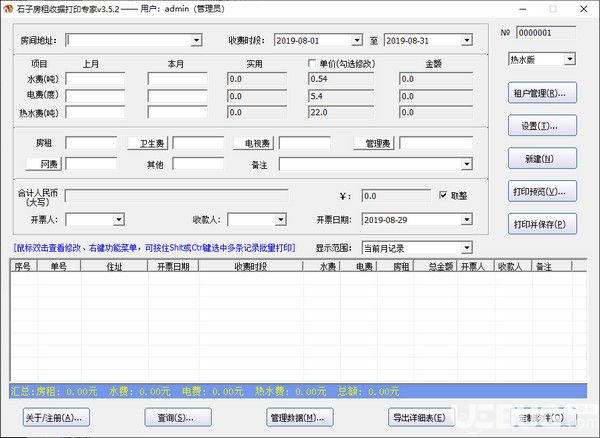Image resolution: width=600 pixels, height=438 pixels.
Task: Click the 水费 本月 reading field
Action: [178, 79]
